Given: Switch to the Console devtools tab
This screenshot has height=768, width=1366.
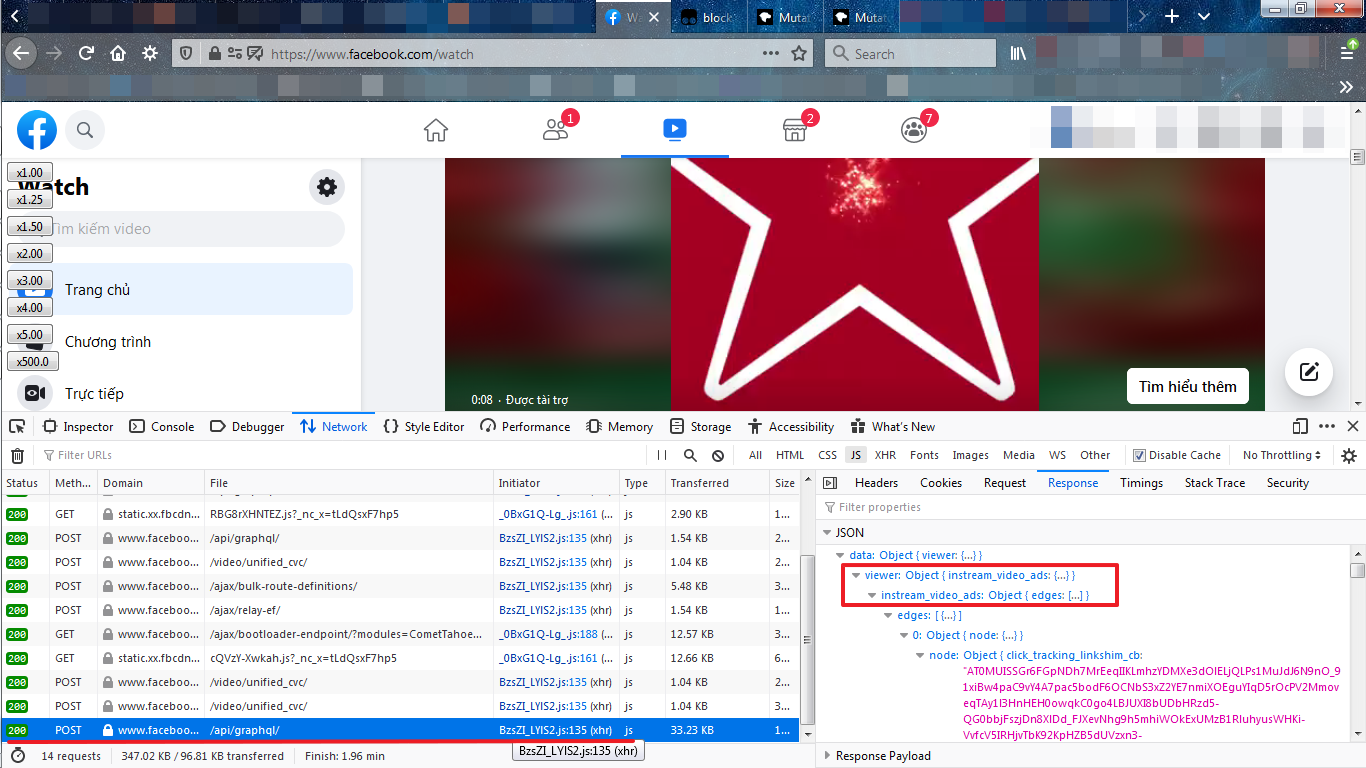Looking at the screenshot, I should [x=162, y=427].
